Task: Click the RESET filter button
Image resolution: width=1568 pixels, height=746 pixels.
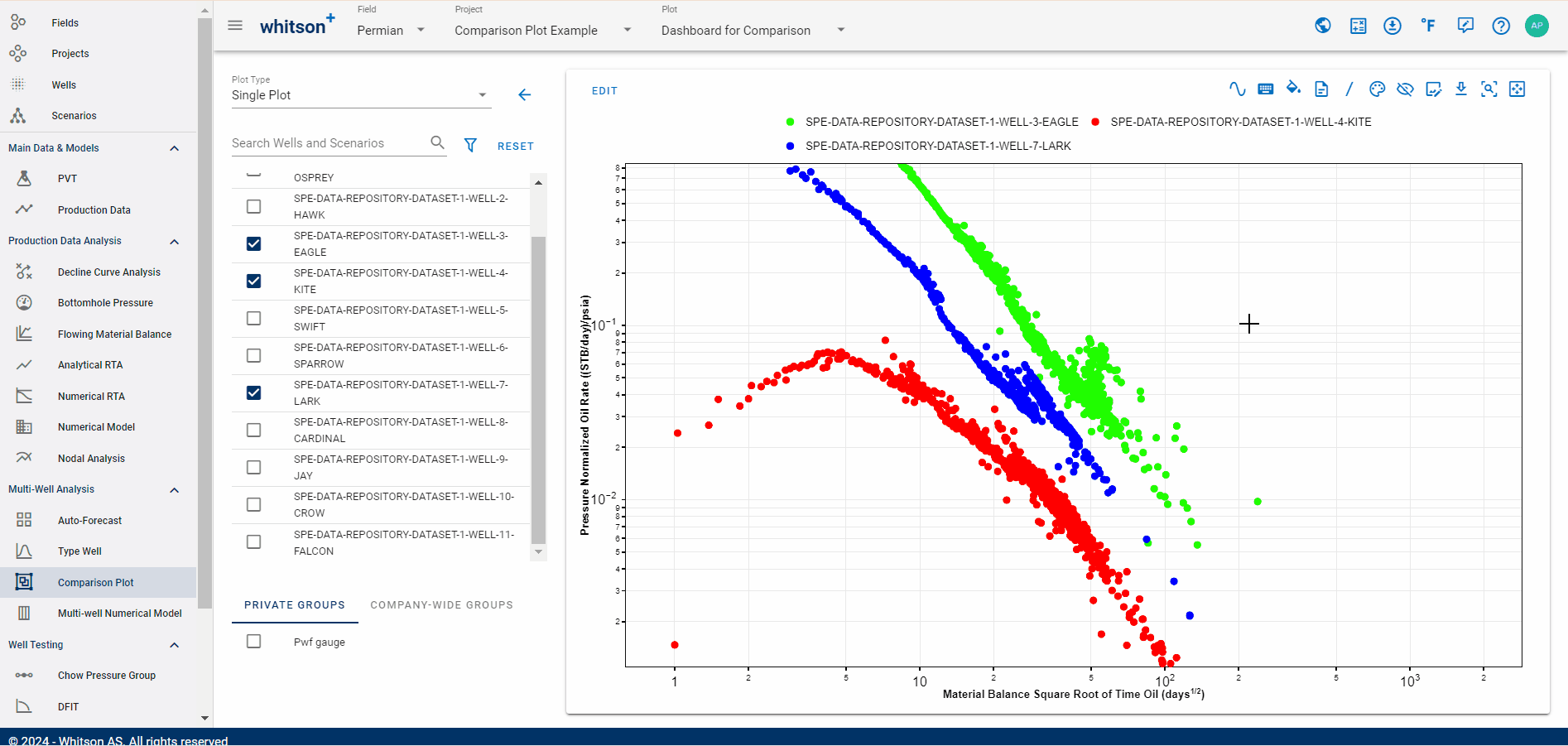Action: 516,147
